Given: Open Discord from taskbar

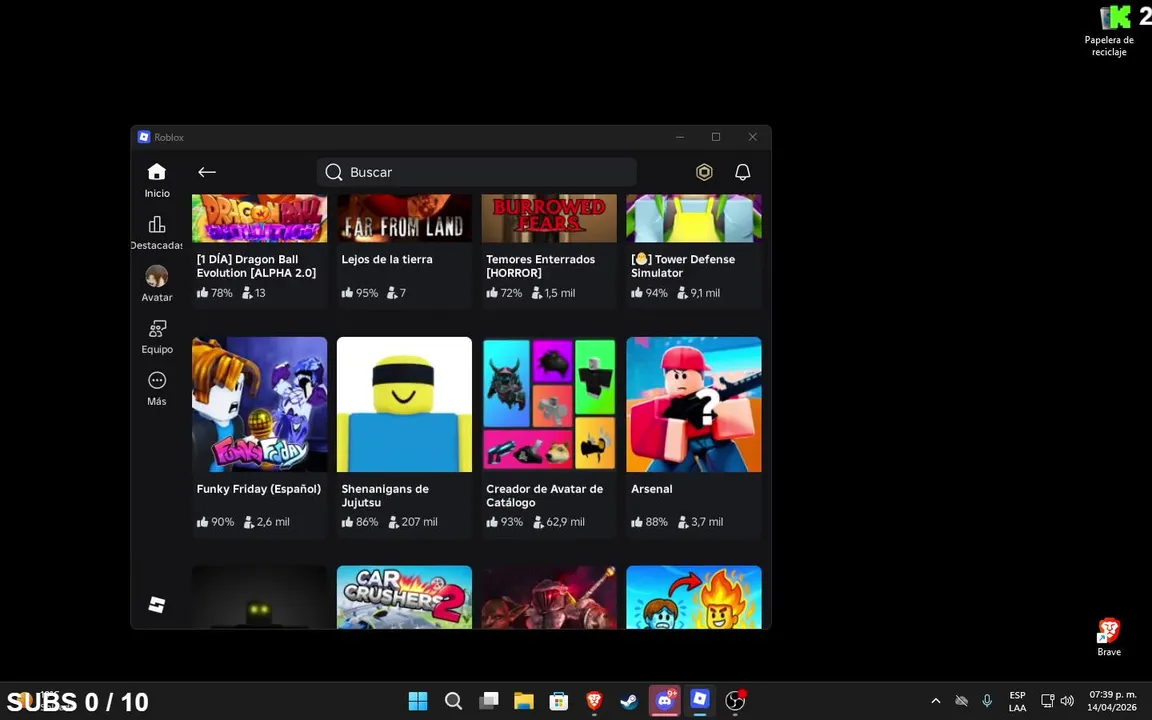Looking at the screenshot, I should [x=665, y=701].
